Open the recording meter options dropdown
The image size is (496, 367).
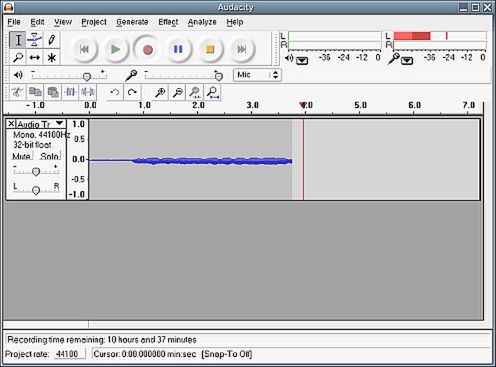click(407, 60)
